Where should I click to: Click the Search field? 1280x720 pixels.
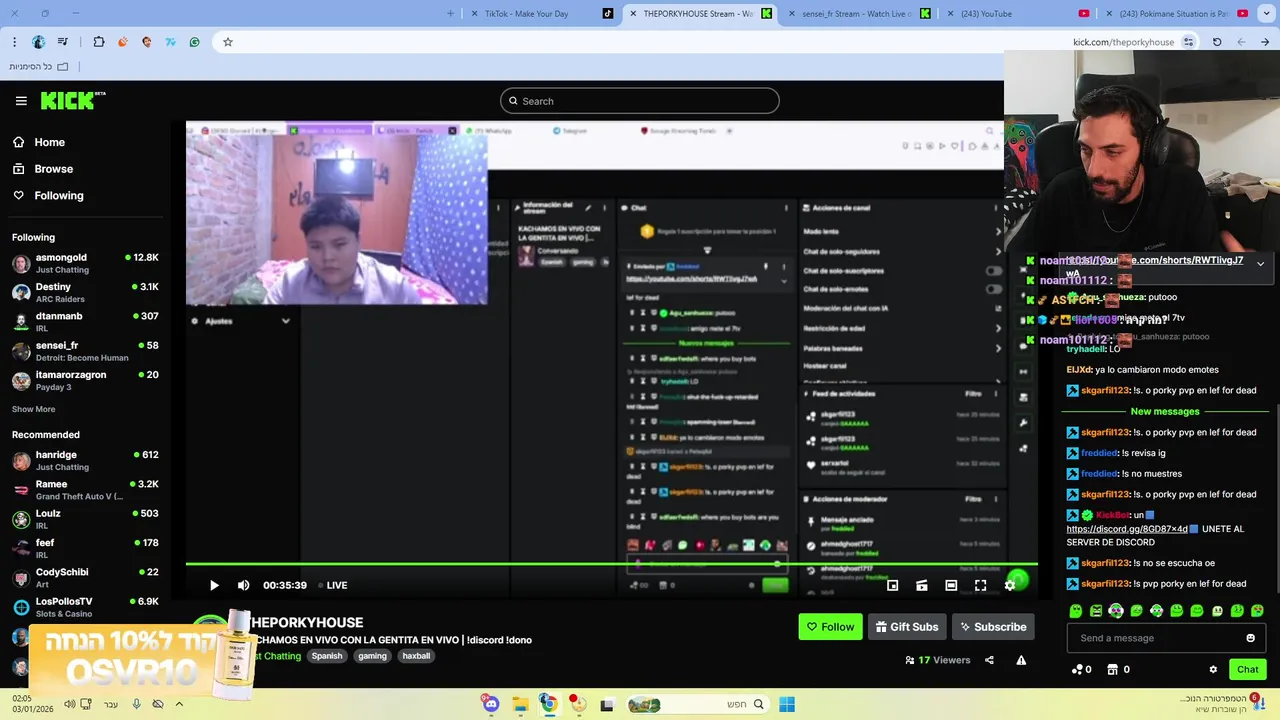point(640,101)
